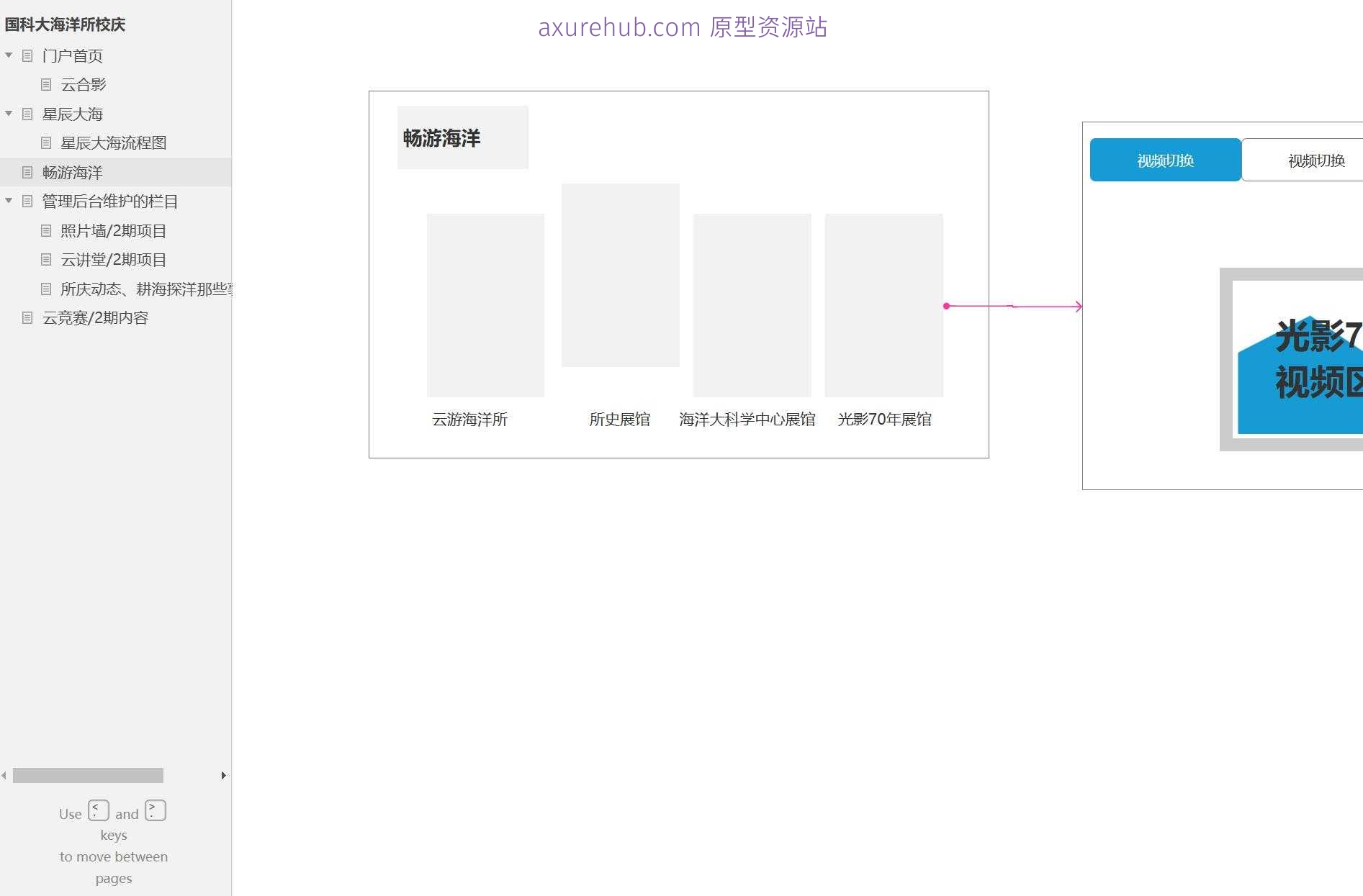Open the axurehub.com 原型资源站 link
Screen dimensions: 1363x896
(x=683, y=27)
